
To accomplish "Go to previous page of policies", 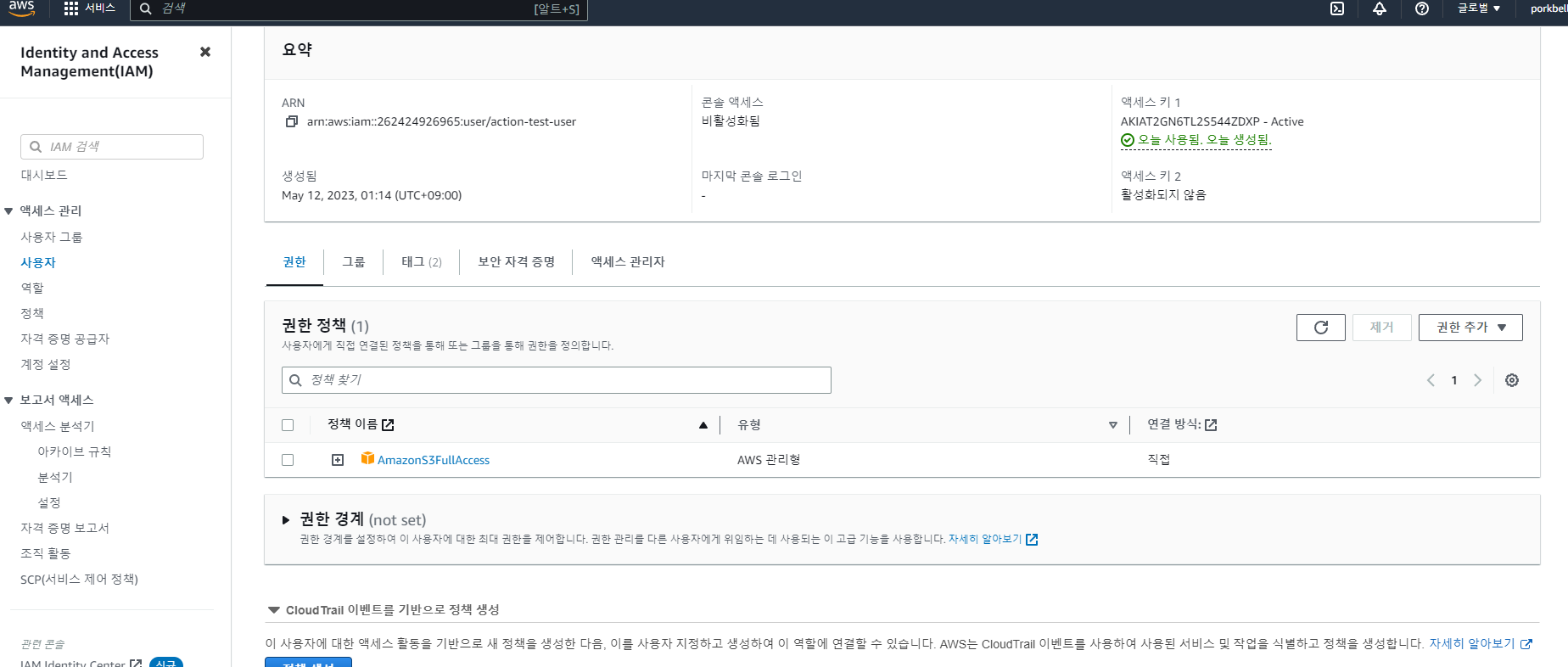I will point(1431,380).
